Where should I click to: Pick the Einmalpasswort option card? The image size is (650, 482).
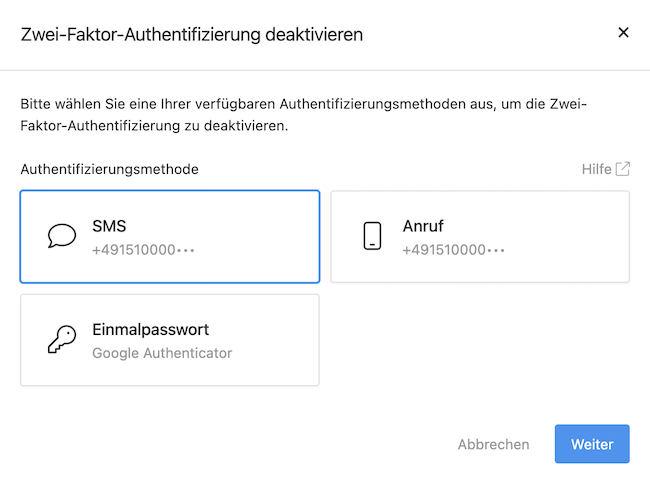(170, 340)
